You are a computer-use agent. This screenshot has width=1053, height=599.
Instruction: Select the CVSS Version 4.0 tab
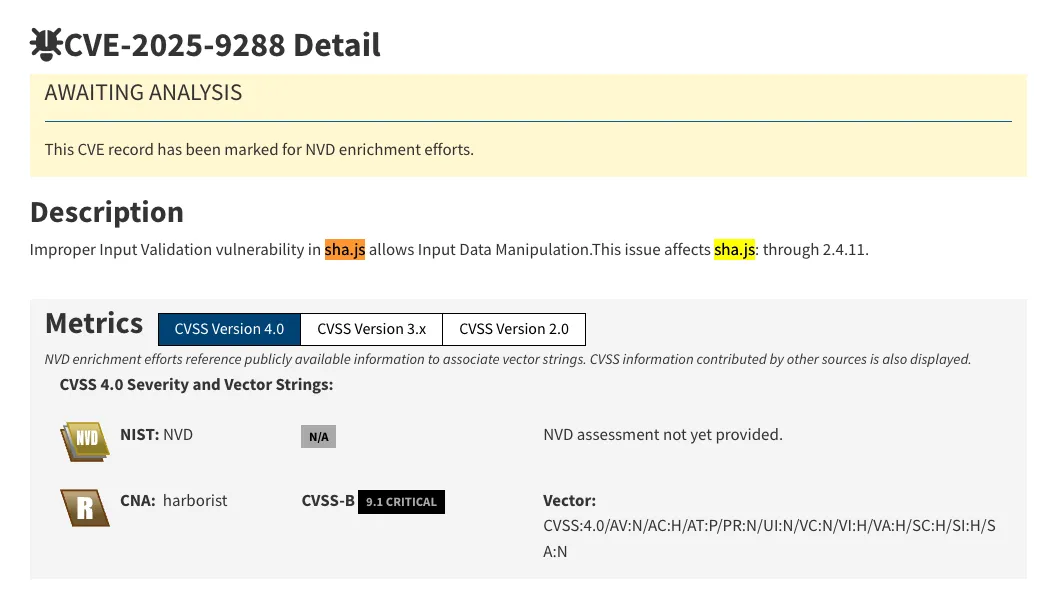(x=229, y=329)
